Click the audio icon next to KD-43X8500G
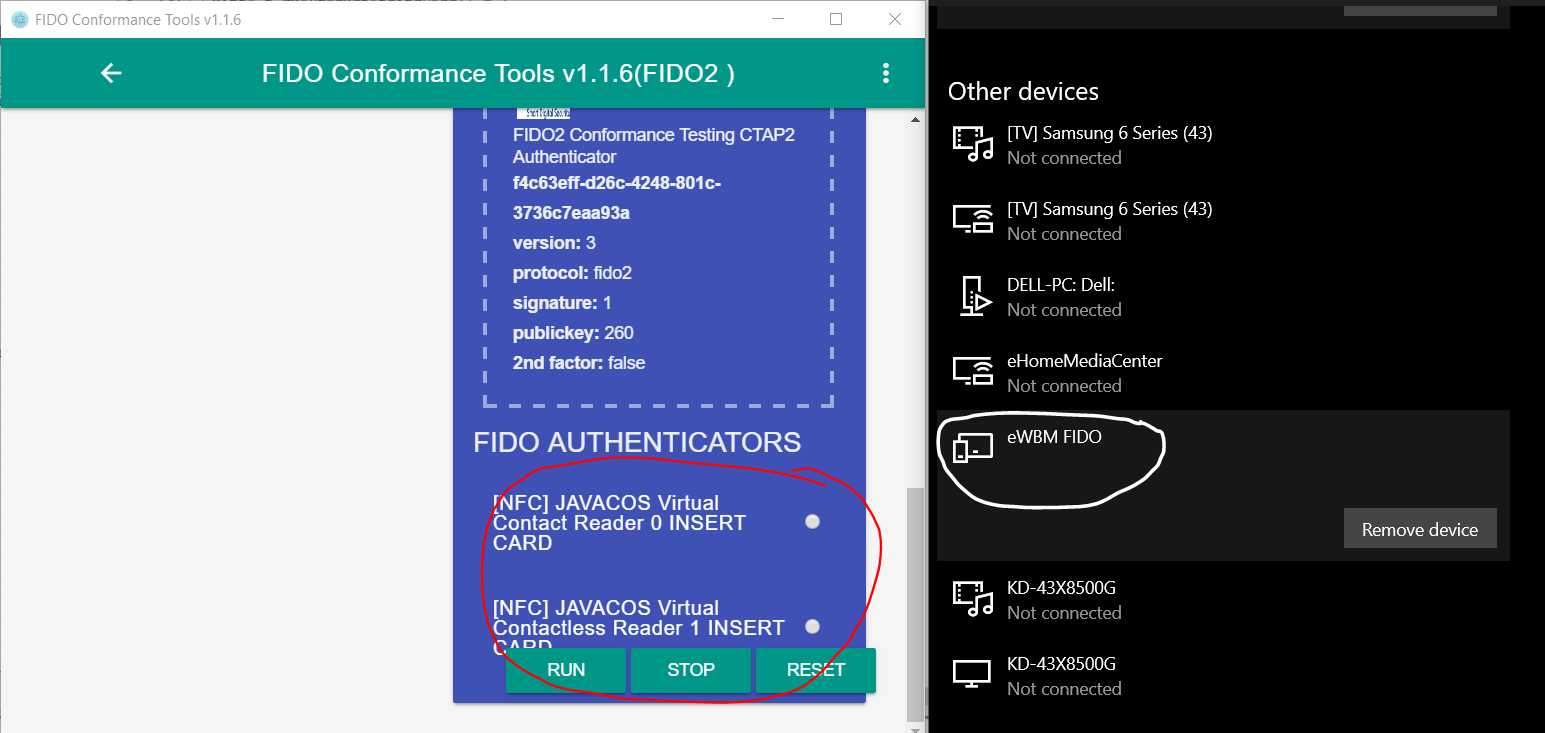This screenshot has width=1545, height=733. coord(972,599)
